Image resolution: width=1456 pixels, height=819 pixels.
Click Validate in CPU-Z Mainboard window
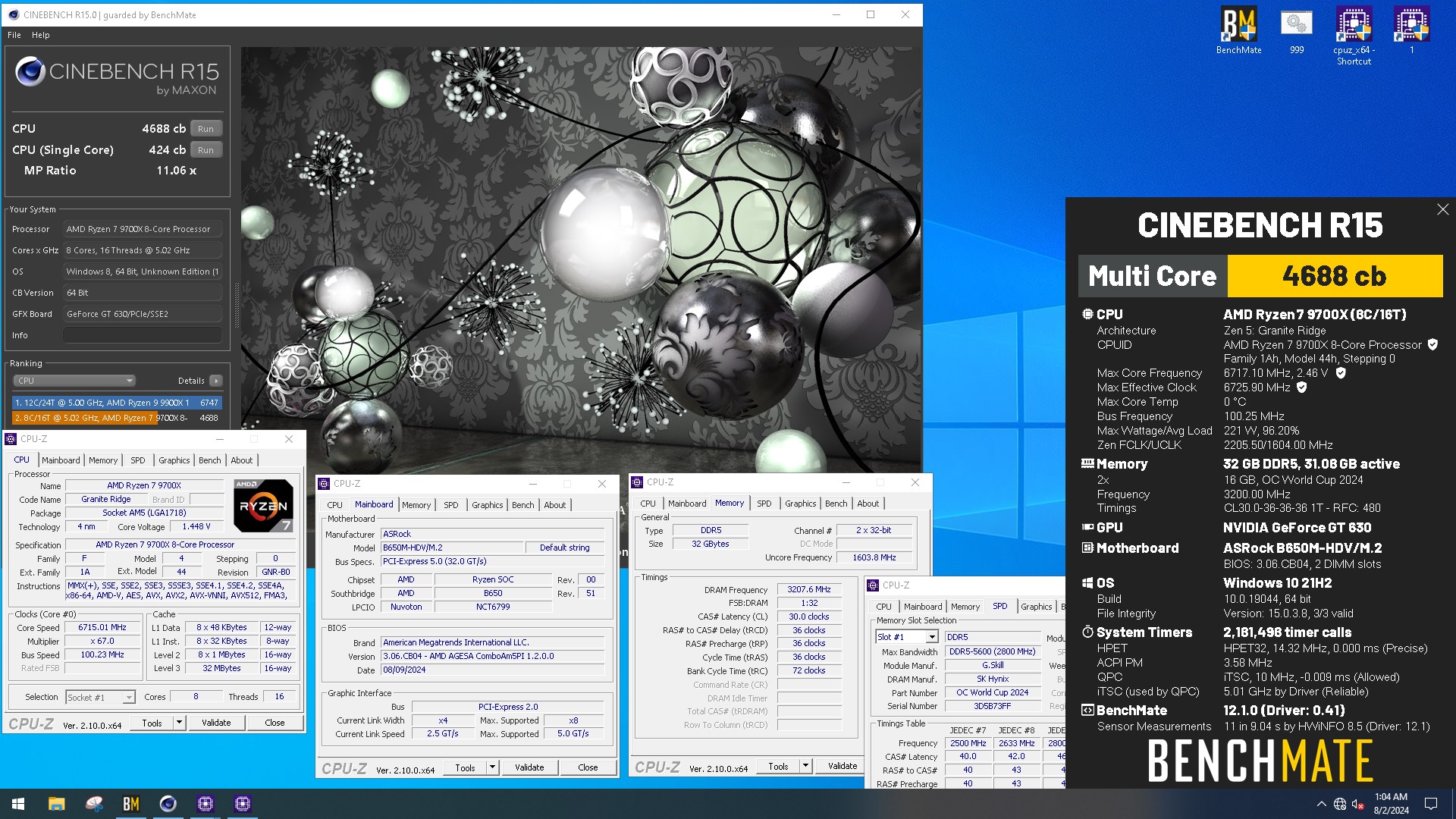point(529,767)
